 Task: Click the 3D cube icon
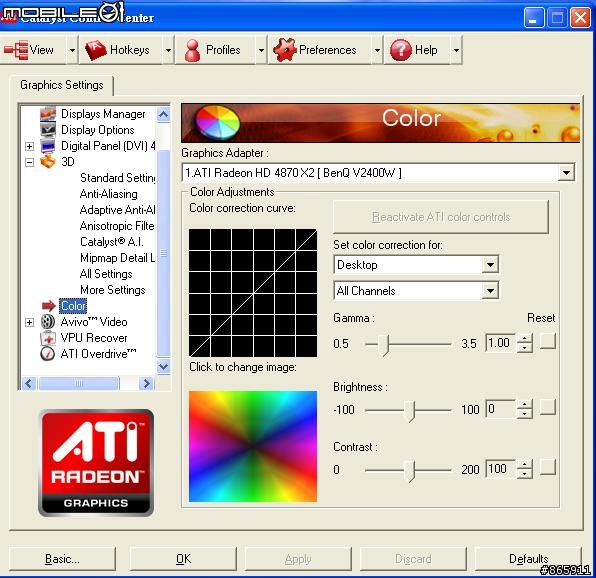tap(48, 162)
